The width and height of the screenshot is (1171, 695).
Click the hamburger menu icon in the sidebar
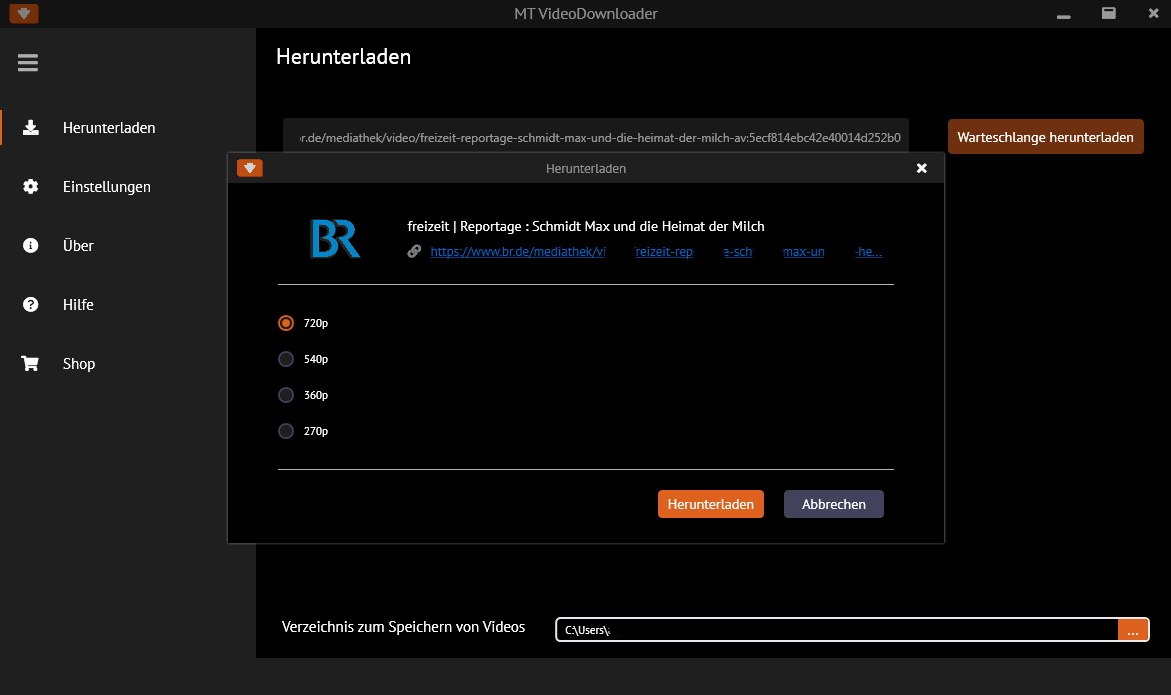coord(28,63)
